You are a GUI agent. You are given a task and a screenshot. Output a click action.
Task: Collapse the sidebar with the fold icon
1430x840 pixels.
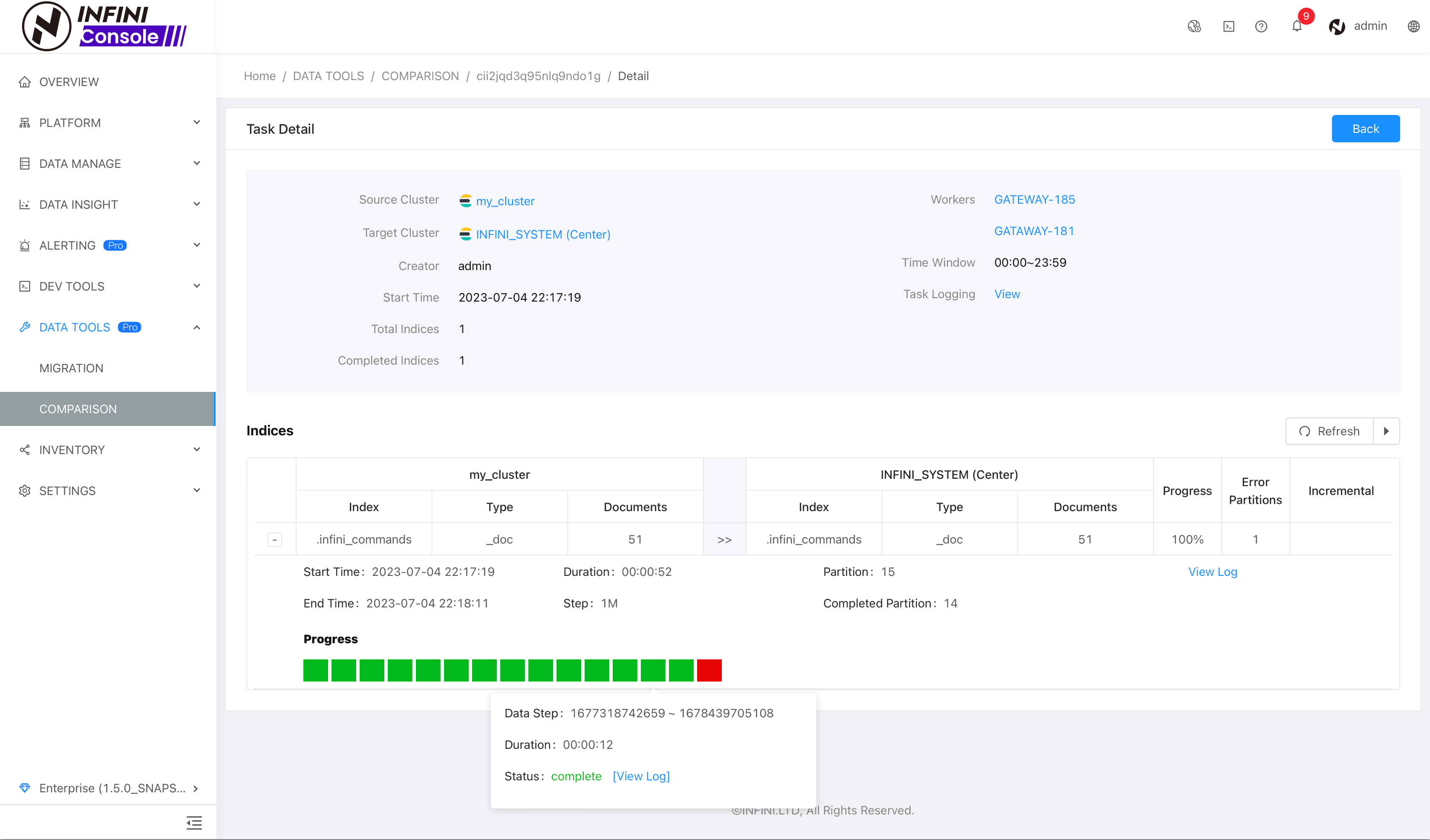point(194,823)
